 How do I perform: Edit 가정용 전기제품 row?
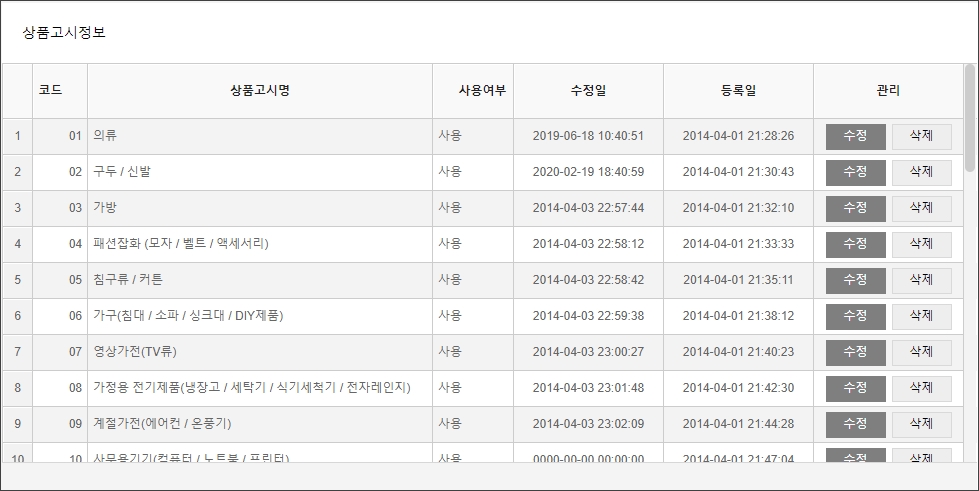855,388
